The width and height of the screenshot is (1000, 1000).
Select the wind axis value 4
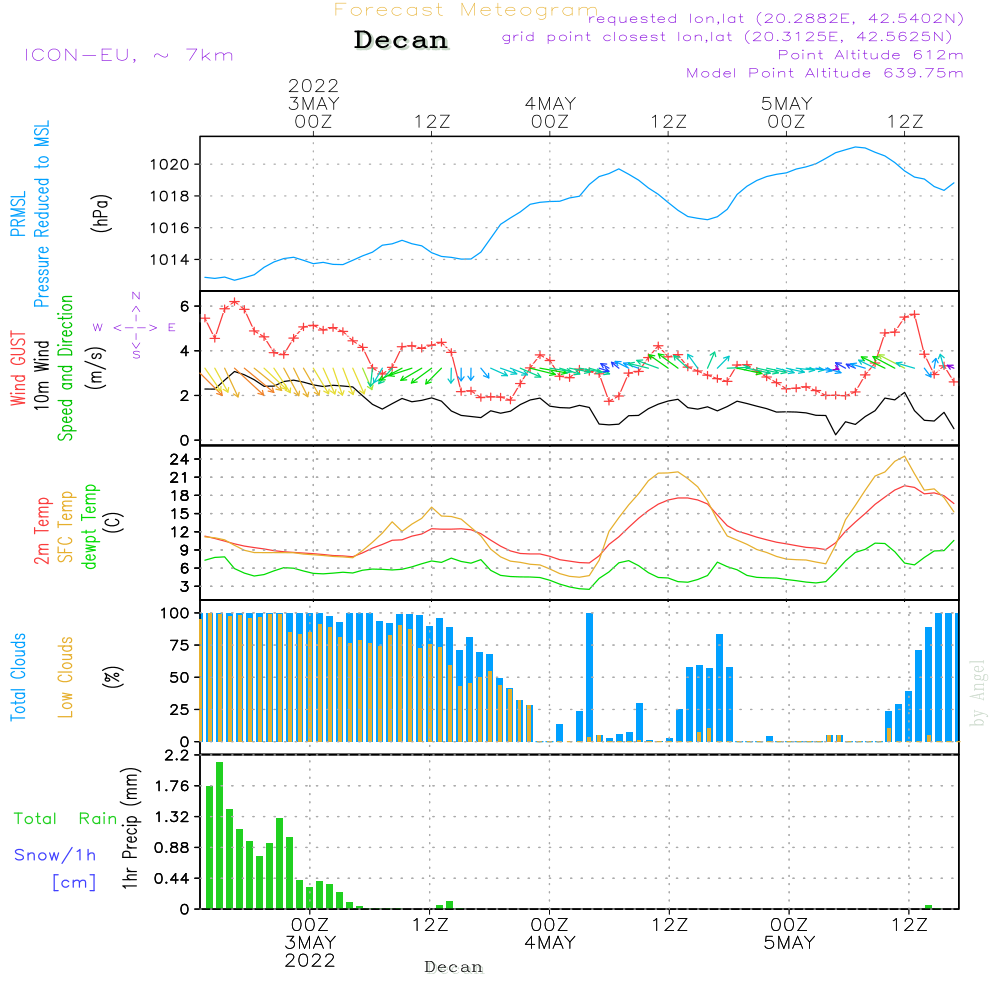coord(185,351)
